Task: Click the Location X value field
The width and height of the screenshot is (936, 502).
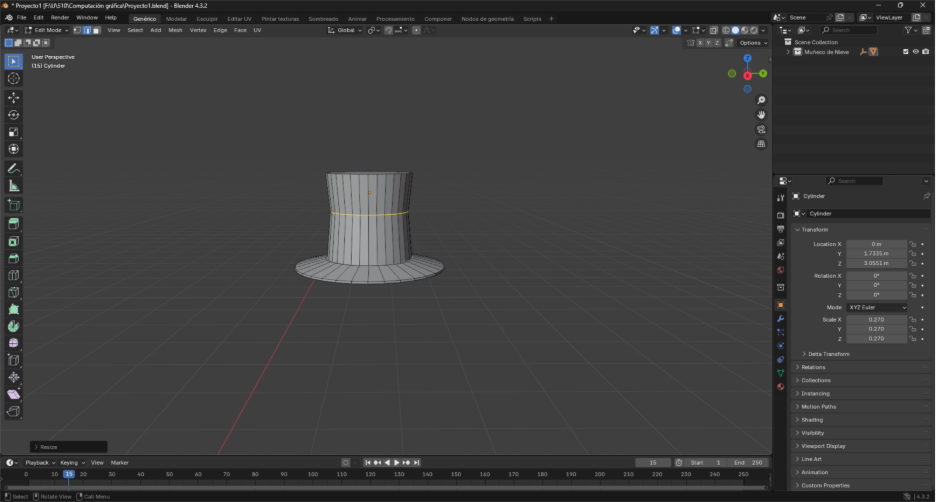Action: pyautogui.click(x=876, y=244)
